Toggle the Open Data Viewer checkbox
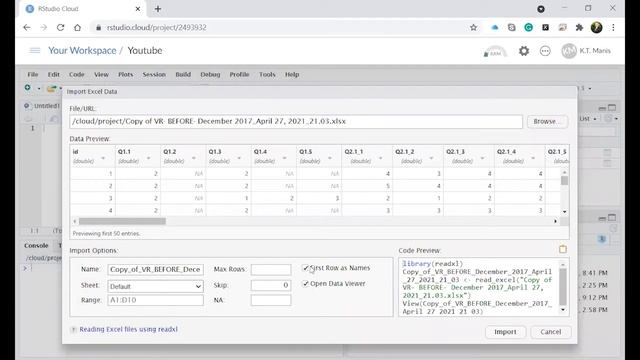This screenshot has height=360, width=640. click(305, 284)
